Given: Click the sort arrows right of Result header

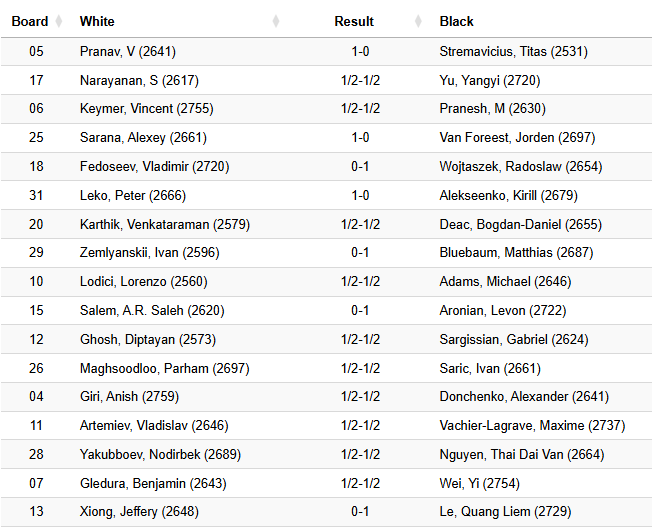Looking at the screenshot, I should click(418, 21).
